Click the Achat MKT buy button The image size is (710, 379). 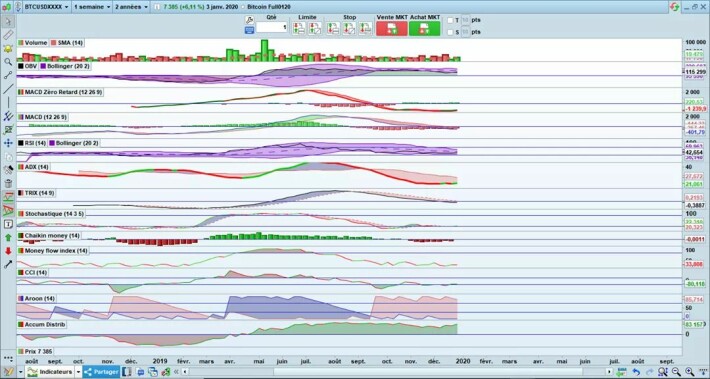coord(424,28)
